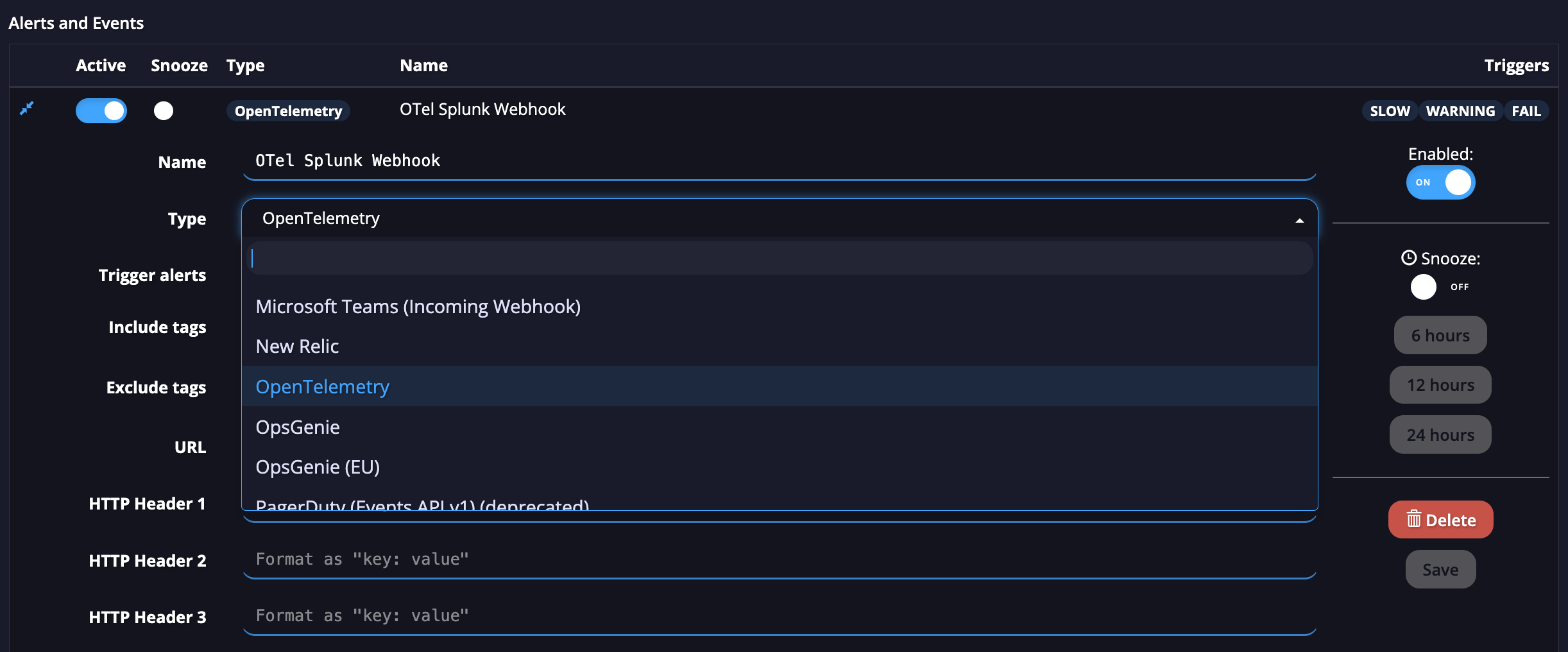This screenshot has height=652, width=1568.
Task: Collapse the Type dropdown showing OpenTelemetry
Action: 780,218
